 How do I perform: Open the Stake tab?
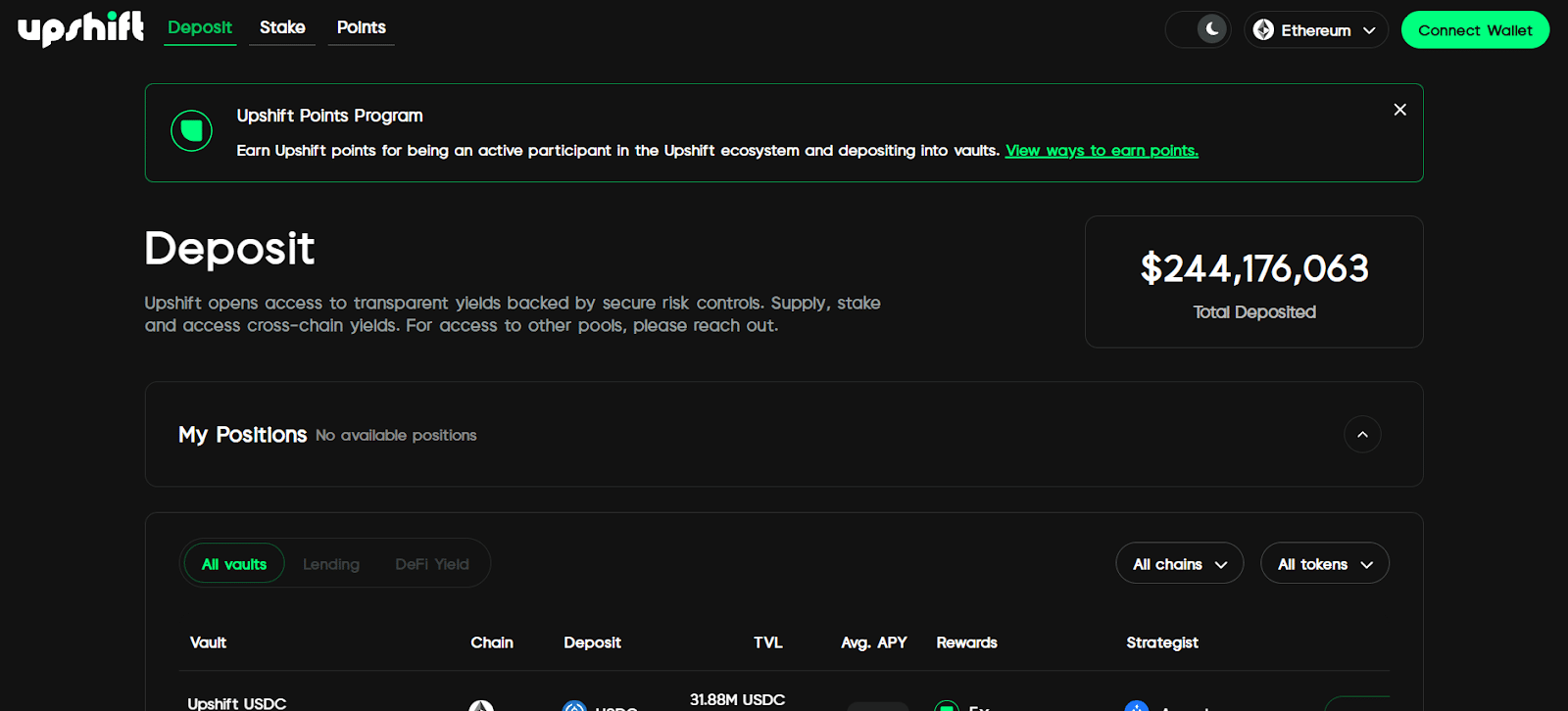tap(282, 27)
